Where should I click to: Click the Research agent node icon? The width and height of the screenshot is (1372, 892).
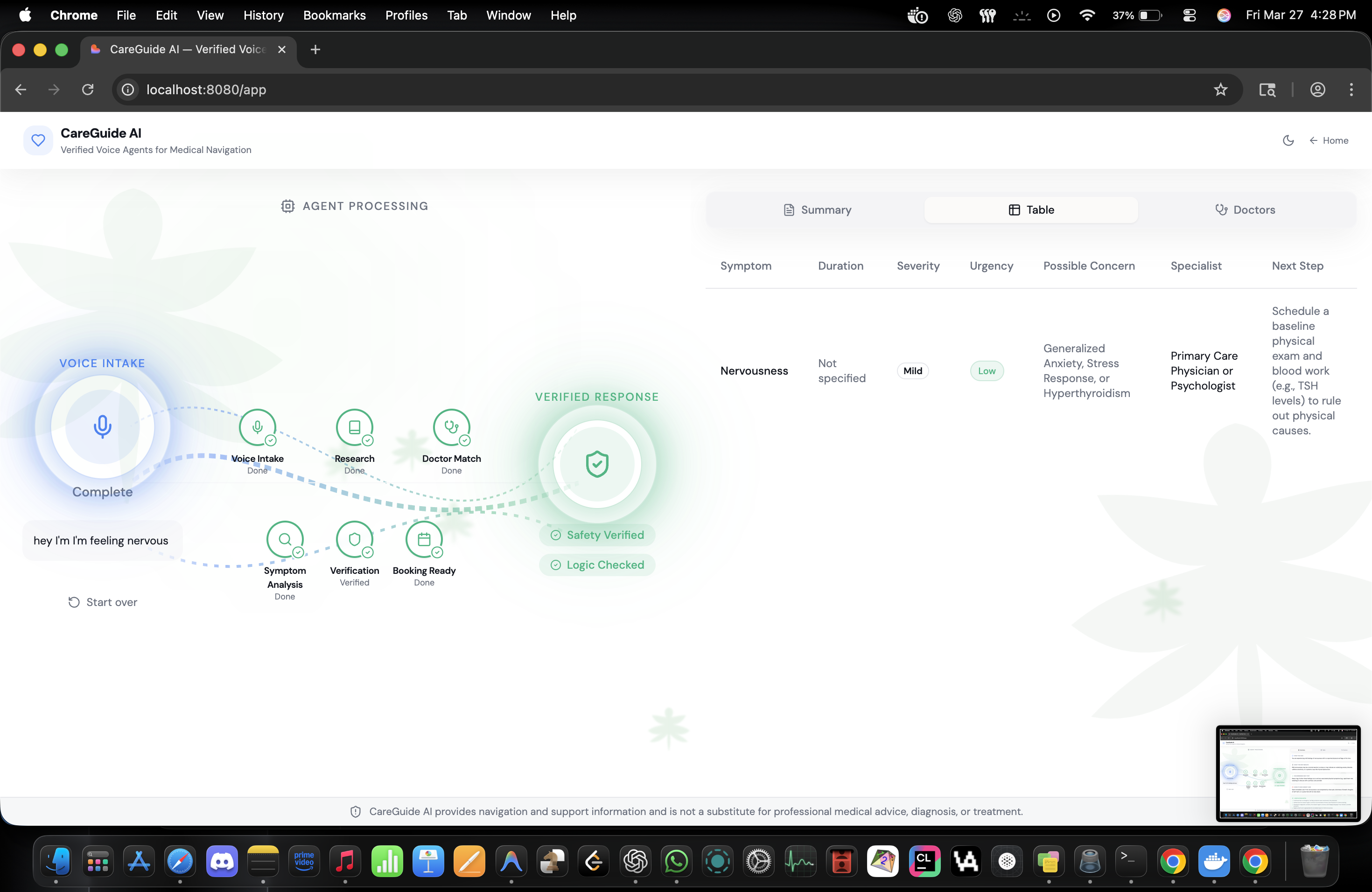click(x=355, y=427)
